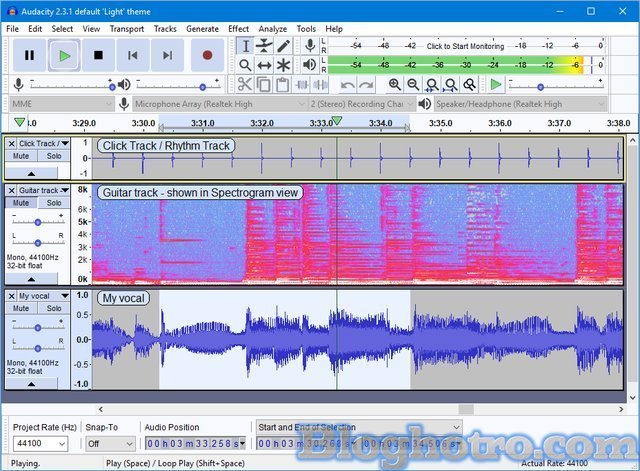Click the Copy icon
640x471 pixels.
[263, 84]
